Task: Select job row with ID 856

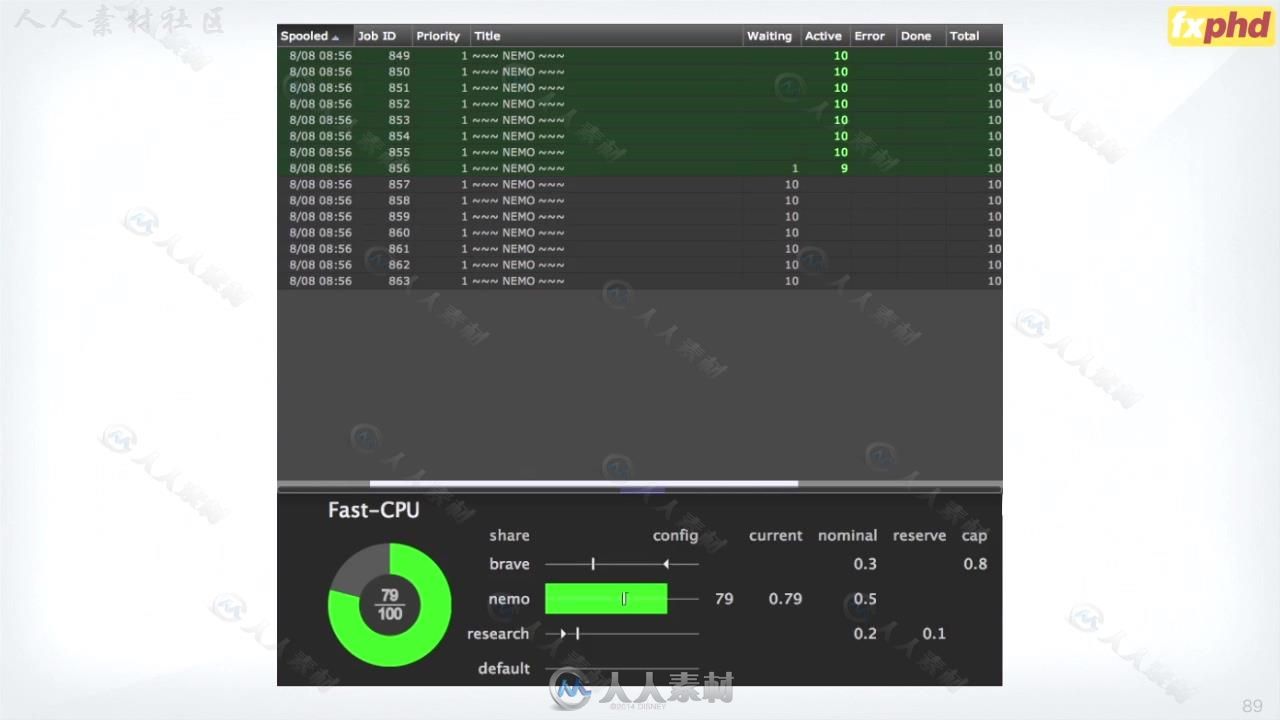Action: click(639, 168)
